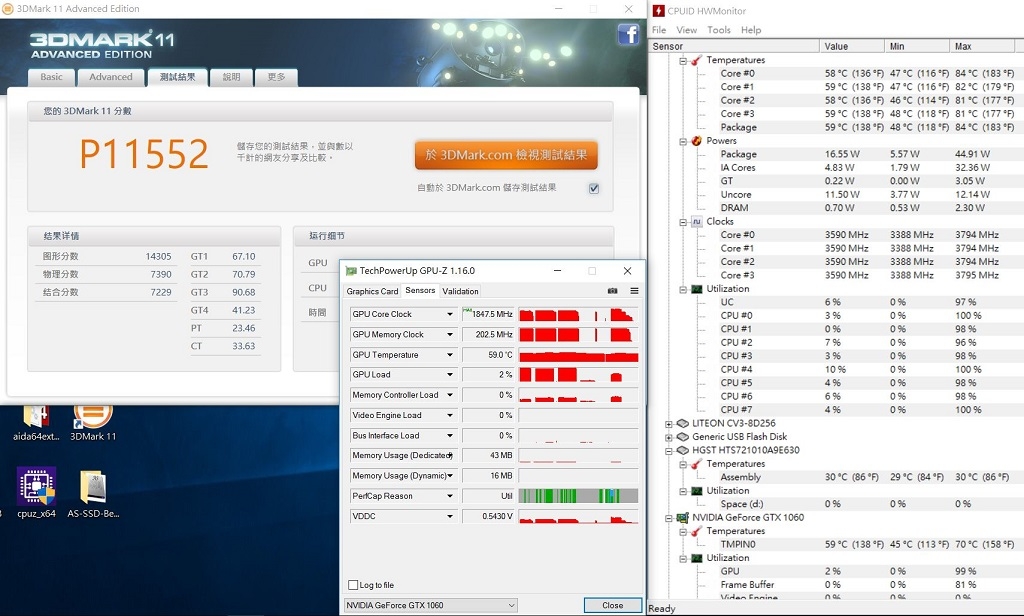Switch to Graphics Card tab in GPU-Z
The height and width of the screenshot is (616, 1024).
point(372,291)
